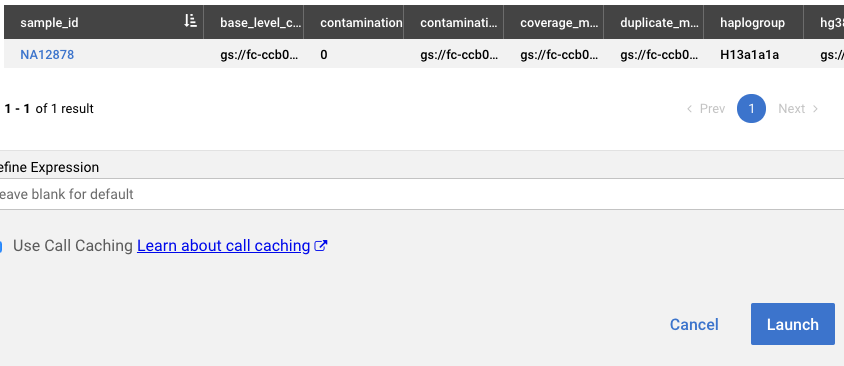844x366 pixels.
Task: Open the NA12878 sample link
Action: [47, 54]
